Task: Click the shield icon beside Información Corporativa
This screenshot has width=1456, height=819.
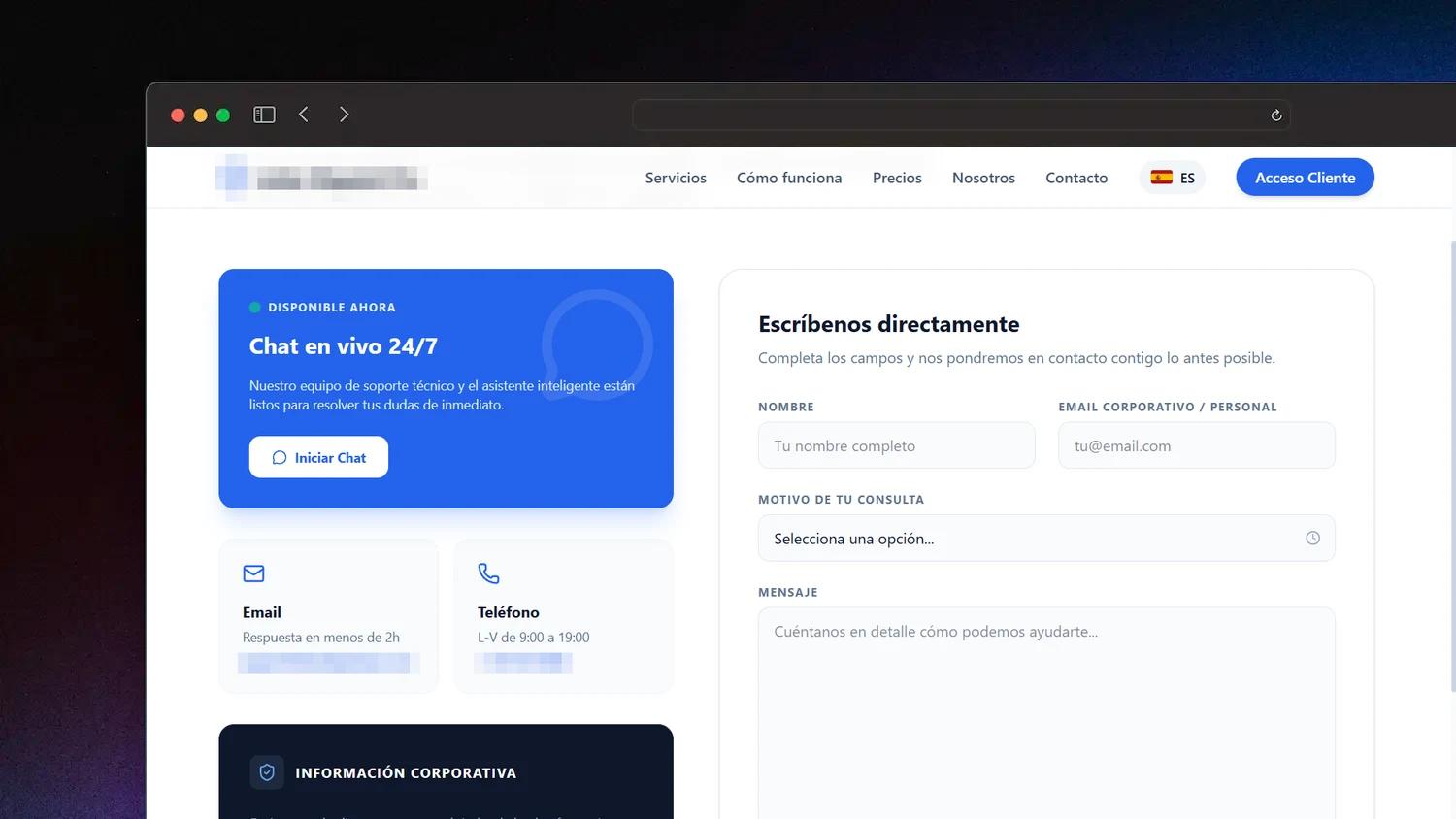Action: (x=267, y=772)
